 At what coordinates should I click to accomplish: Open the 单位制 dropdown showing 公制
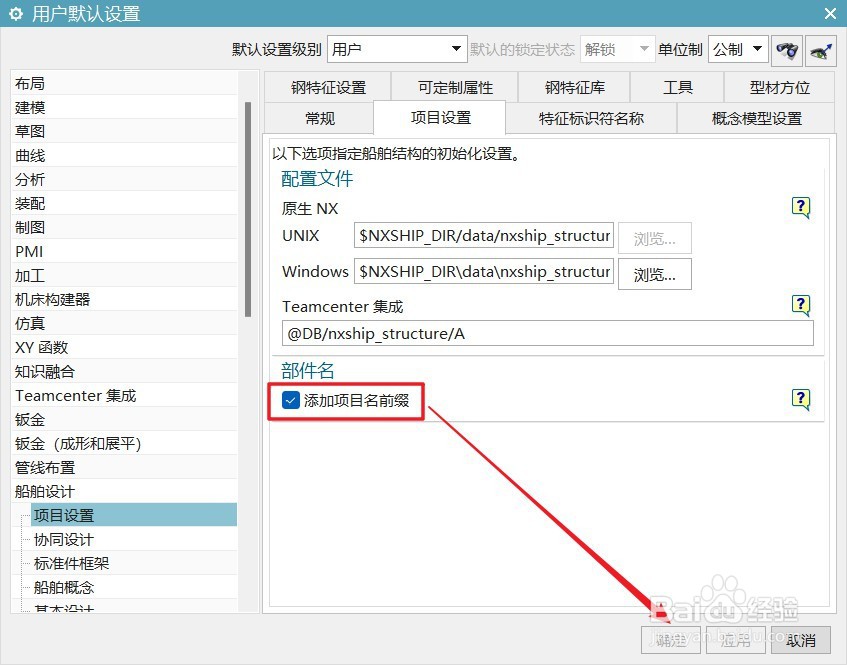point(737,48)
